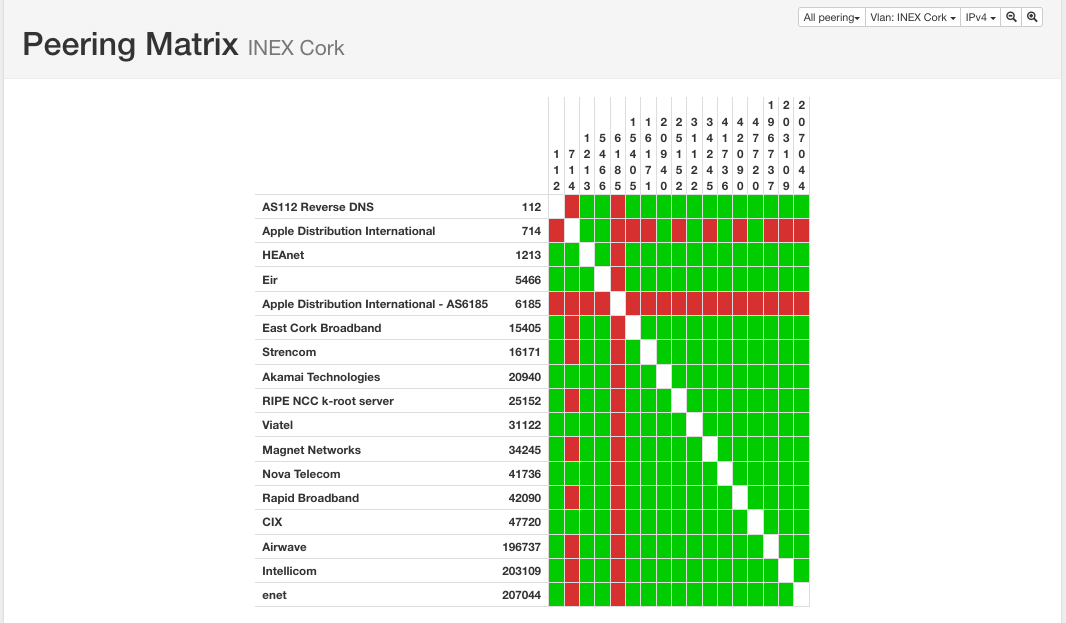Select the Strencom row label
1066x623 pixels.
click(289, 352)
